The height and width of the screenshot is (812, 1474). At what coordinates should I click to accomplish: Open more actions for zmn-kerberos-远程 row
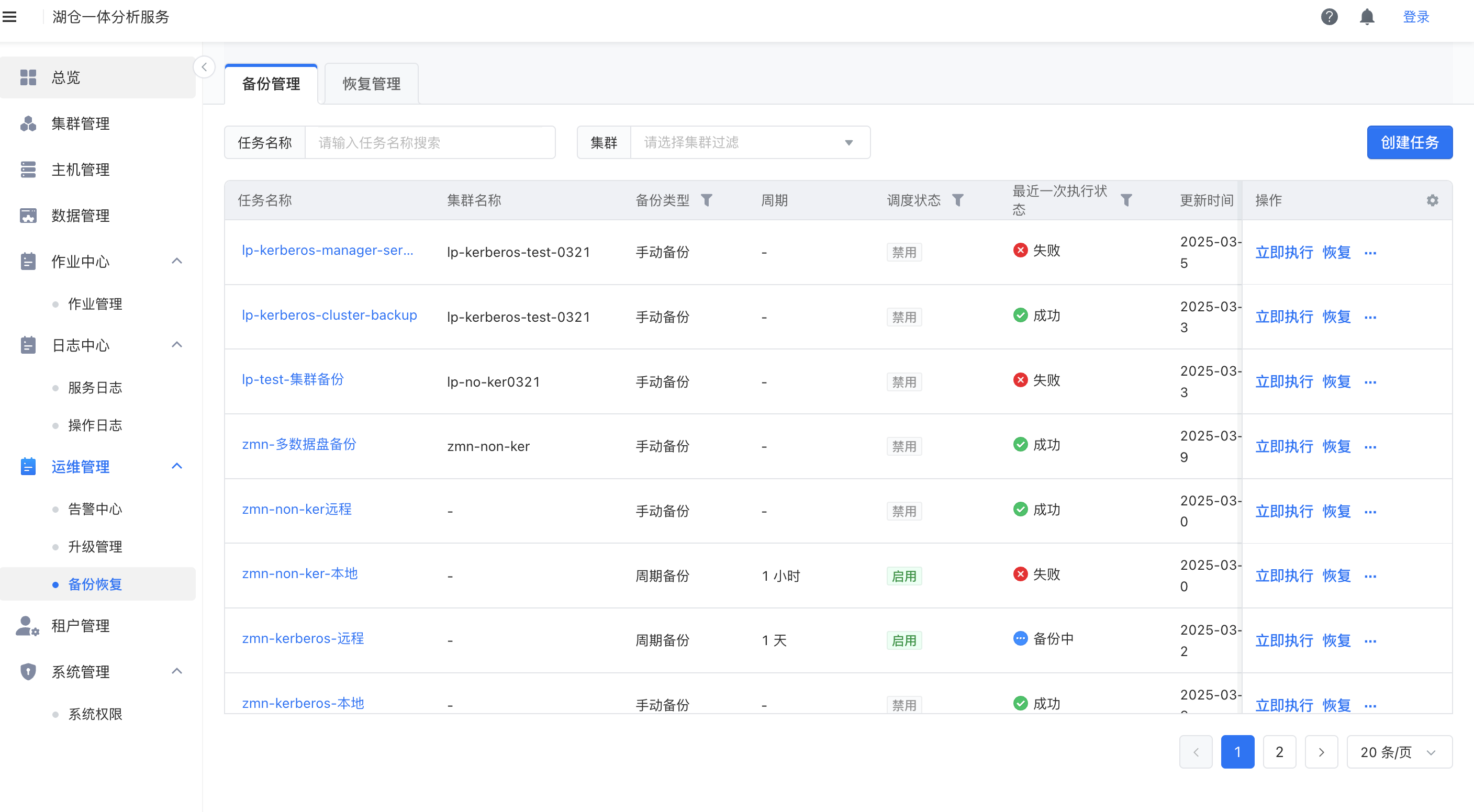point(1370,641)
